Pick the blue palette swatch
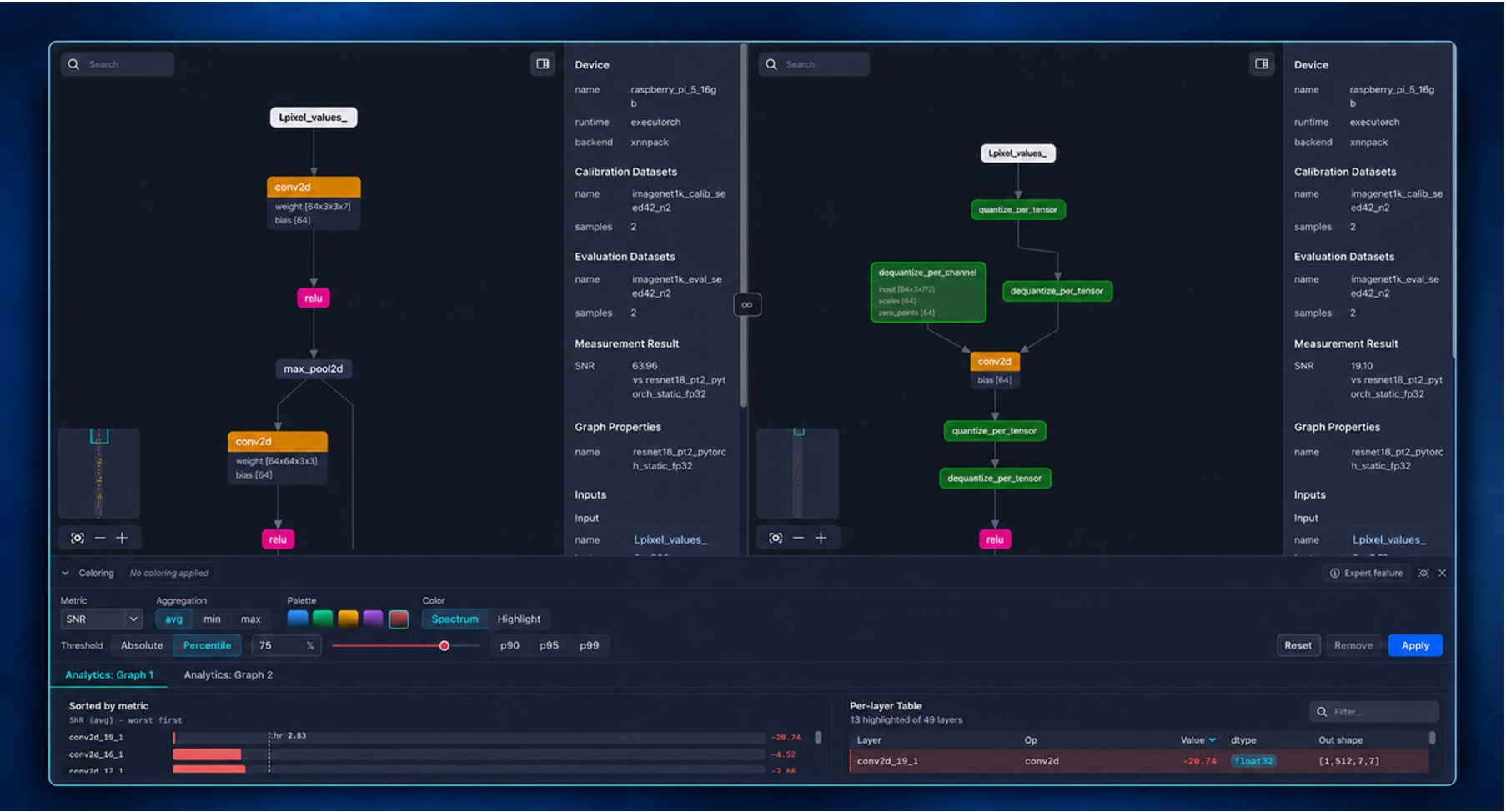 coord(298,619)
